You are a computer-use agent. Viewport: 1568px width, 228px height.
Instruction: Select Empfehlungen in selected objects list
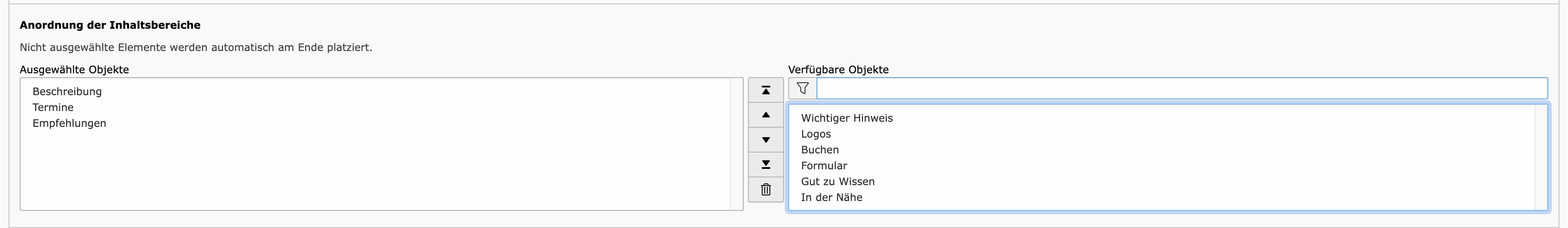[69, 123]
